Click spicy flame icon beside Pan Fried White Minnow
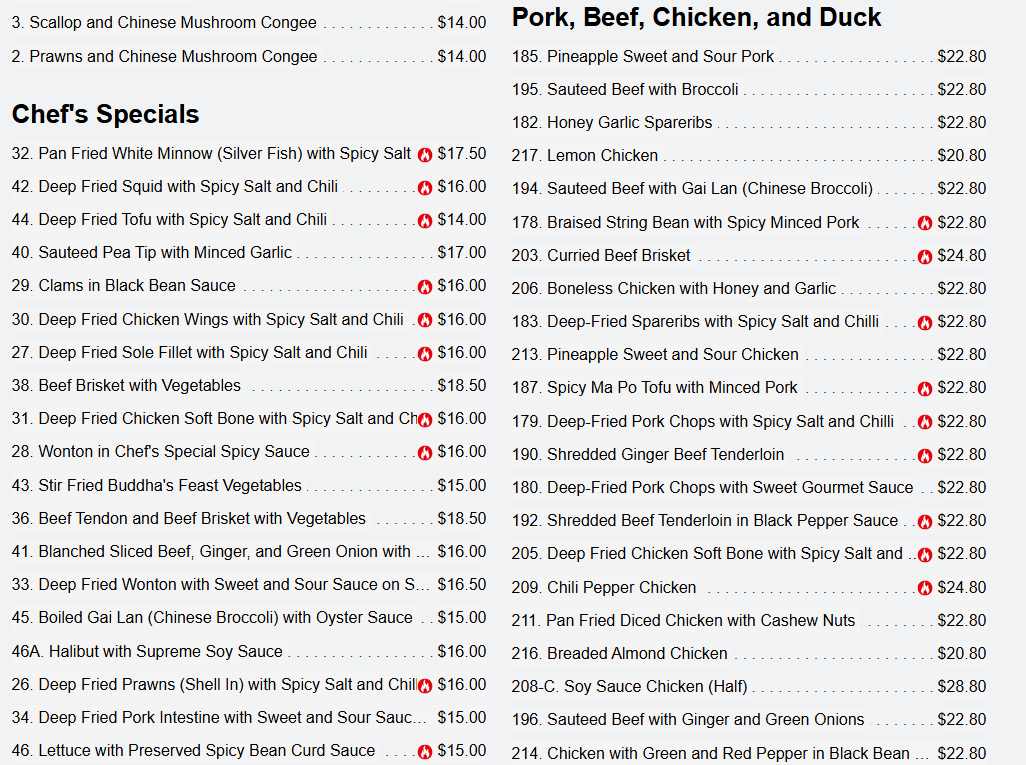The height and width of the screenshot is (765, 1026). (425, 155)
